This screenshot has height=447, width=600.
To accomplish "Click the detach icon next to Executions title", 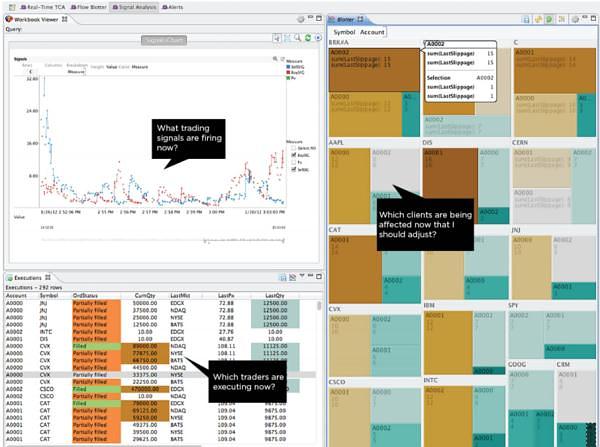I will click(48, 277).
